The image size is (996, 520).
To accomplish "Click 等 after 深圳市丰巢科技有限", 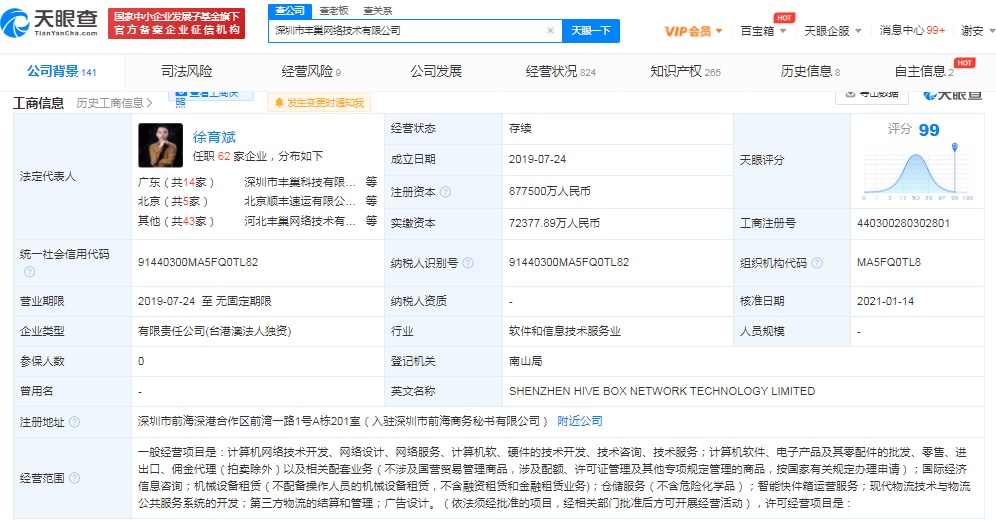I will coord(371,182).
